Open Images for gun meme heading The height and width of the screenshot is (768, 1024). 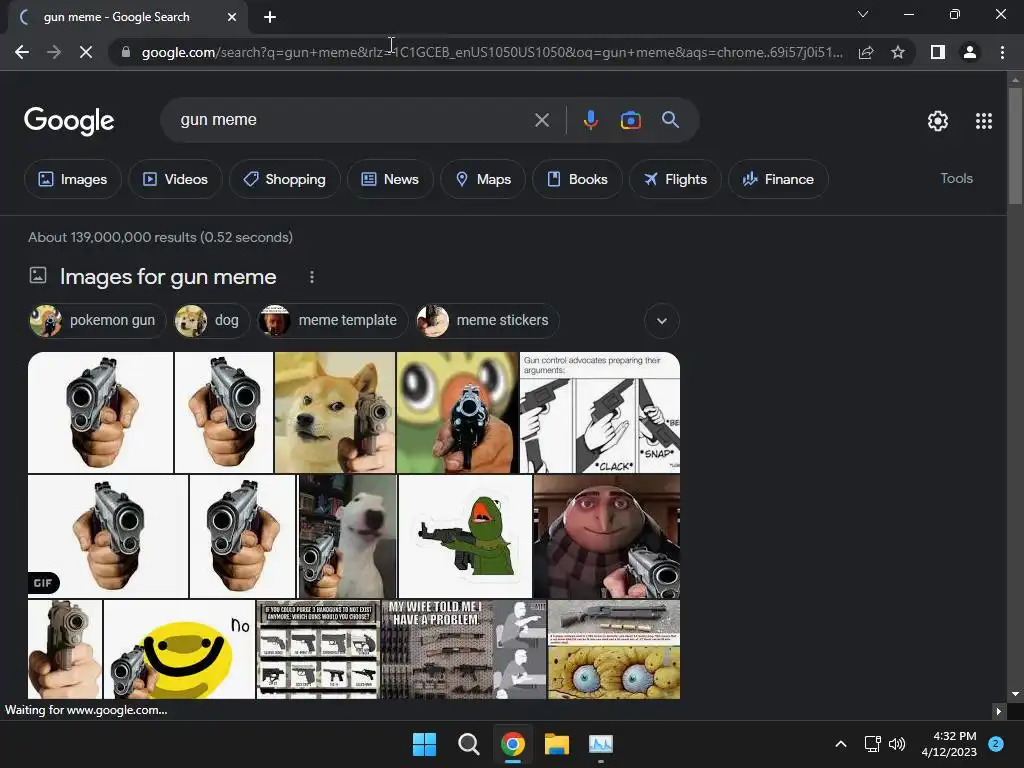point(168,277)
